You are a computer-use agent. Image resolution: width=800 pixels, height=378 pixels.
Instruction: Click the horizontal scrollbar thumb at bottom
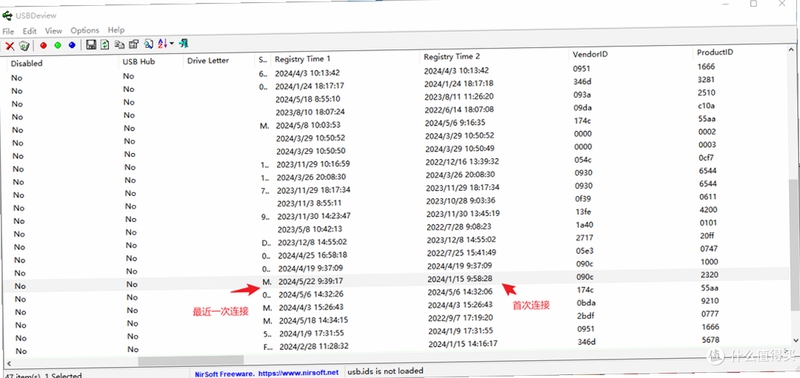(191, 361)
